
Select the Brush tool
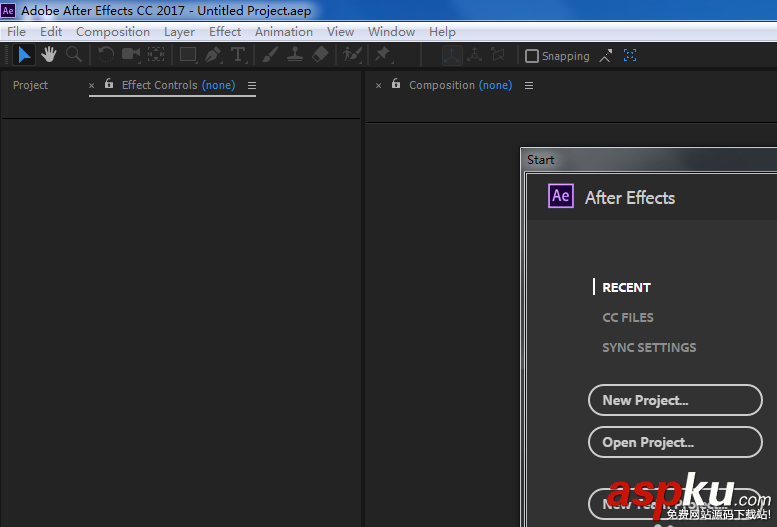(x=270, y=55)
